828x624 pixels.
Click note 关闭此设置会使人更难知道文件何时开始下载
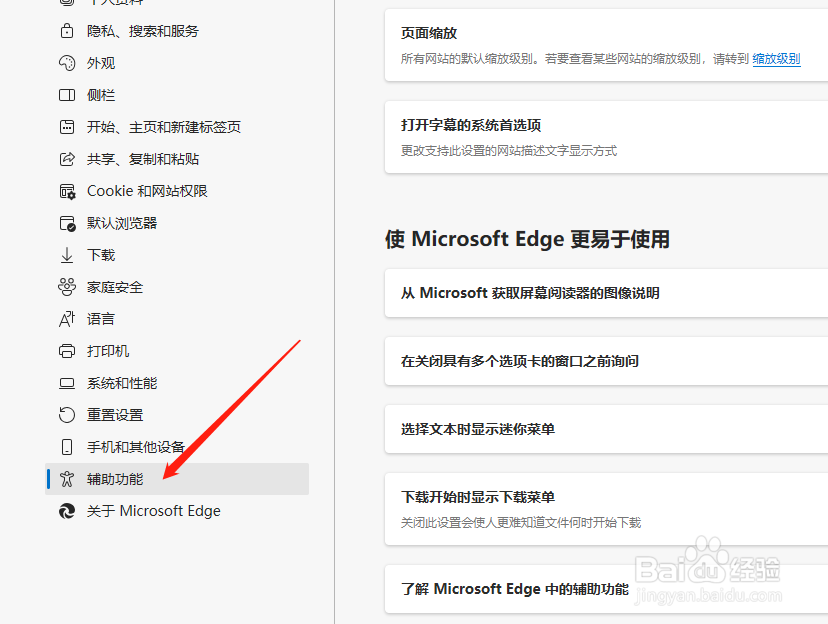tap(521, 523)
